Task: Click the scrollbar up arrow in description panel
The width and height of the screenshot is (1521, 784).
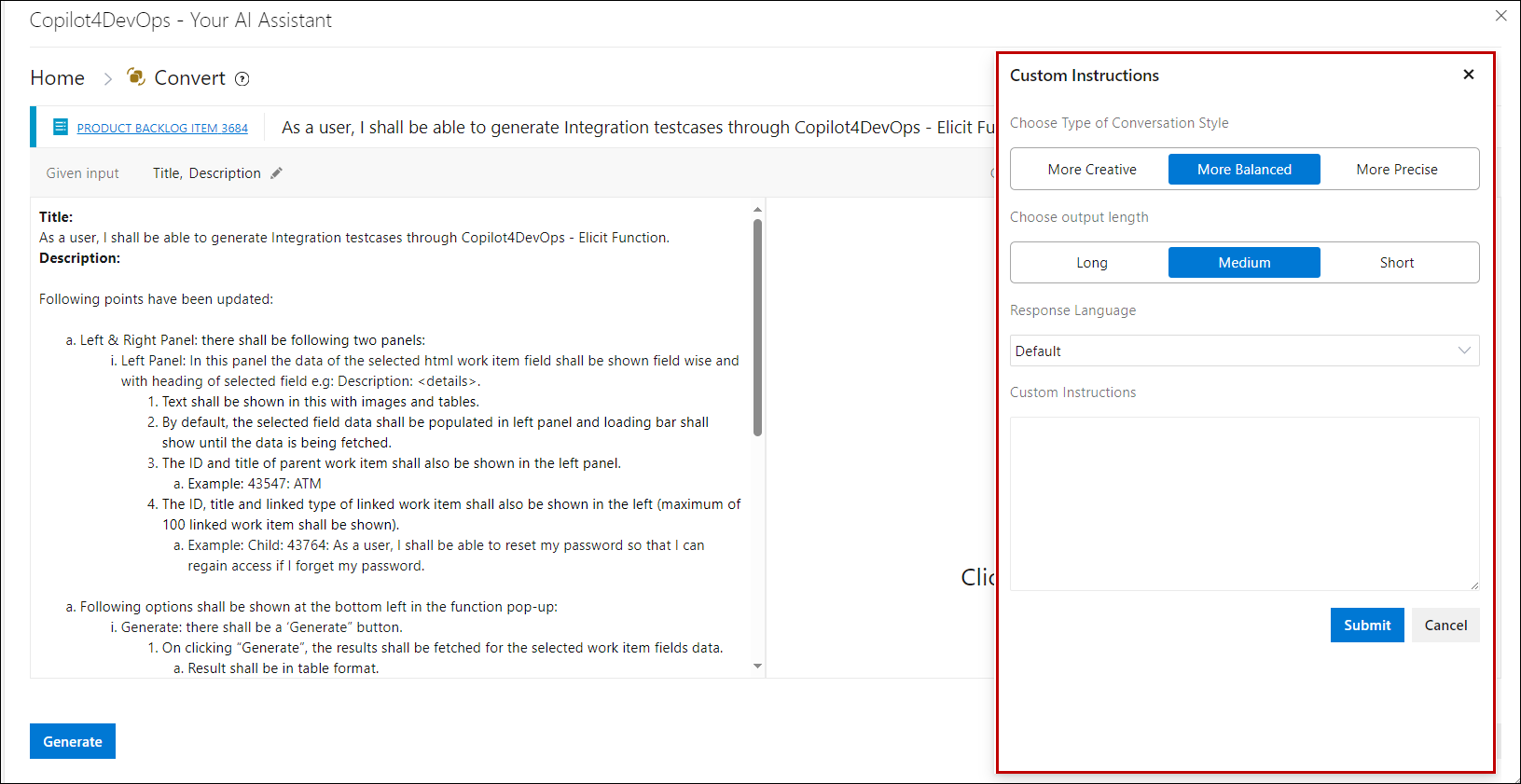Action: tap(757, 209)
